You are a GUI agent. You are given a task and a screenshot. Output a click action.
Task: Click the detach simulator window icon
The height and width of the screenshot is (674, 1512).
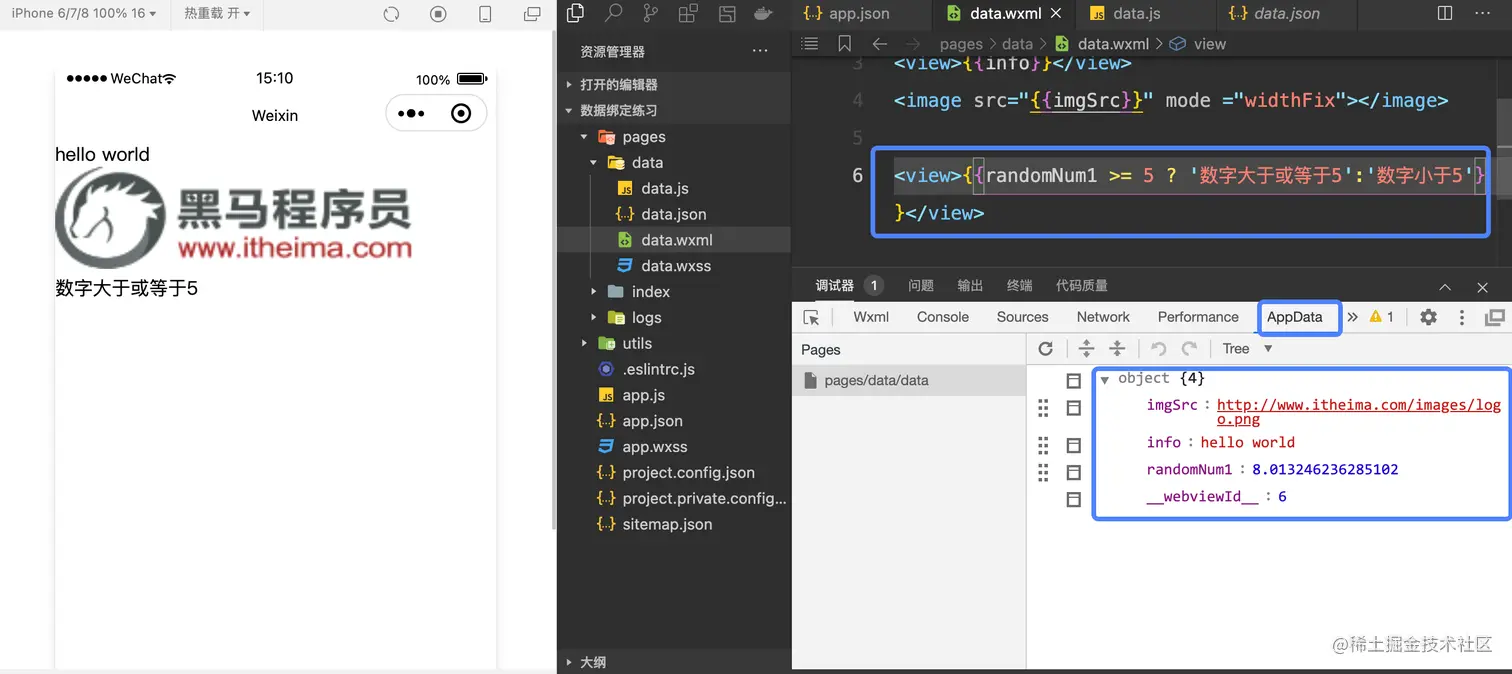click(x=532, y=14)
